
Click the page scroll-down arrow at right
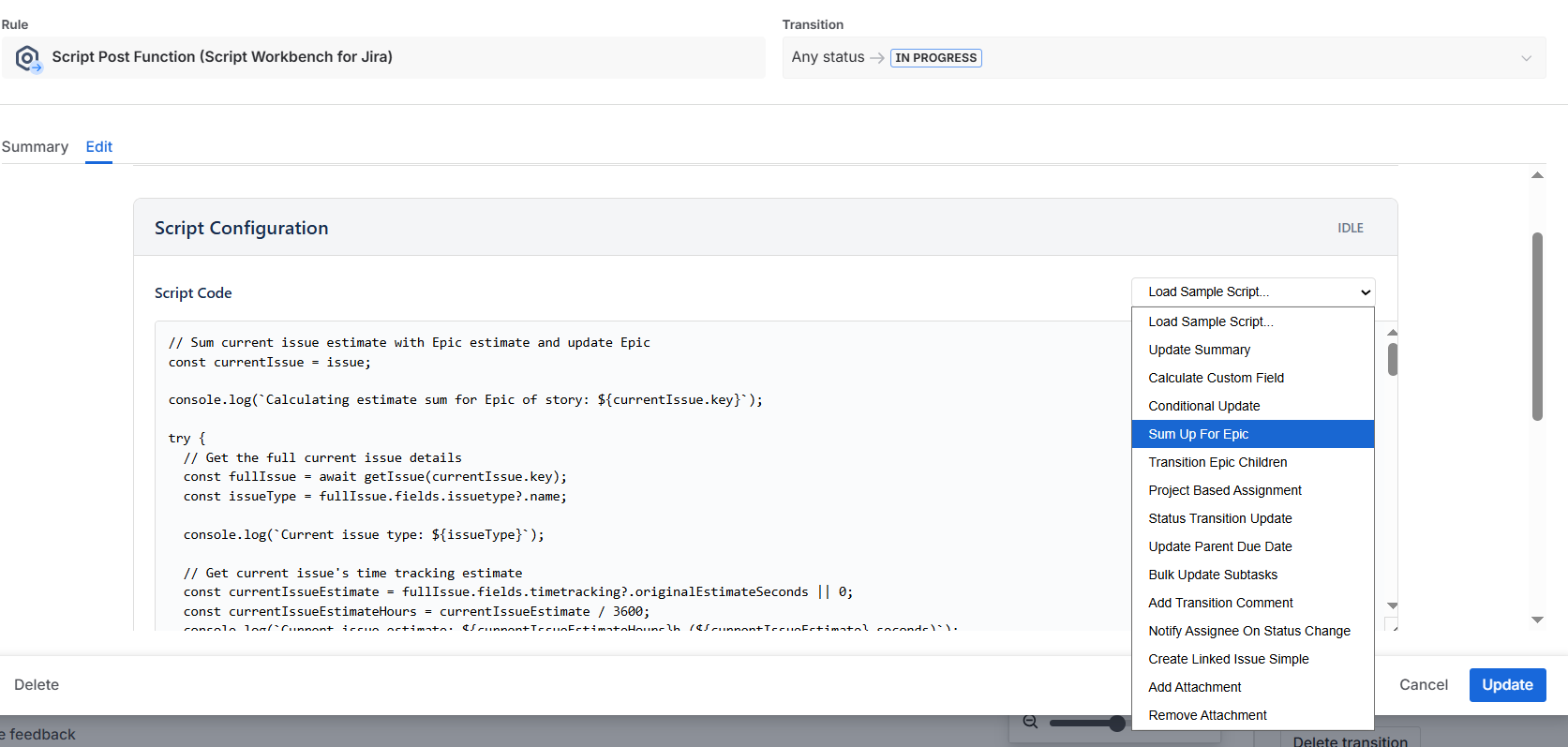(1537, 620)
